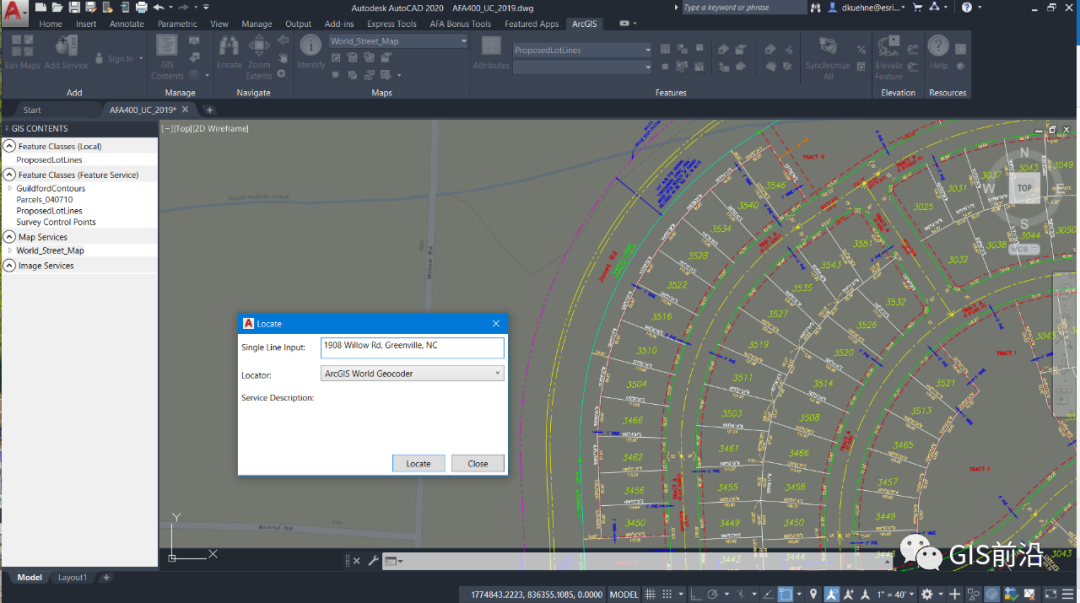This screenshot has width=1080, height=603.
Task: Click the Locate button in dialog
Action: coord(418,463)
